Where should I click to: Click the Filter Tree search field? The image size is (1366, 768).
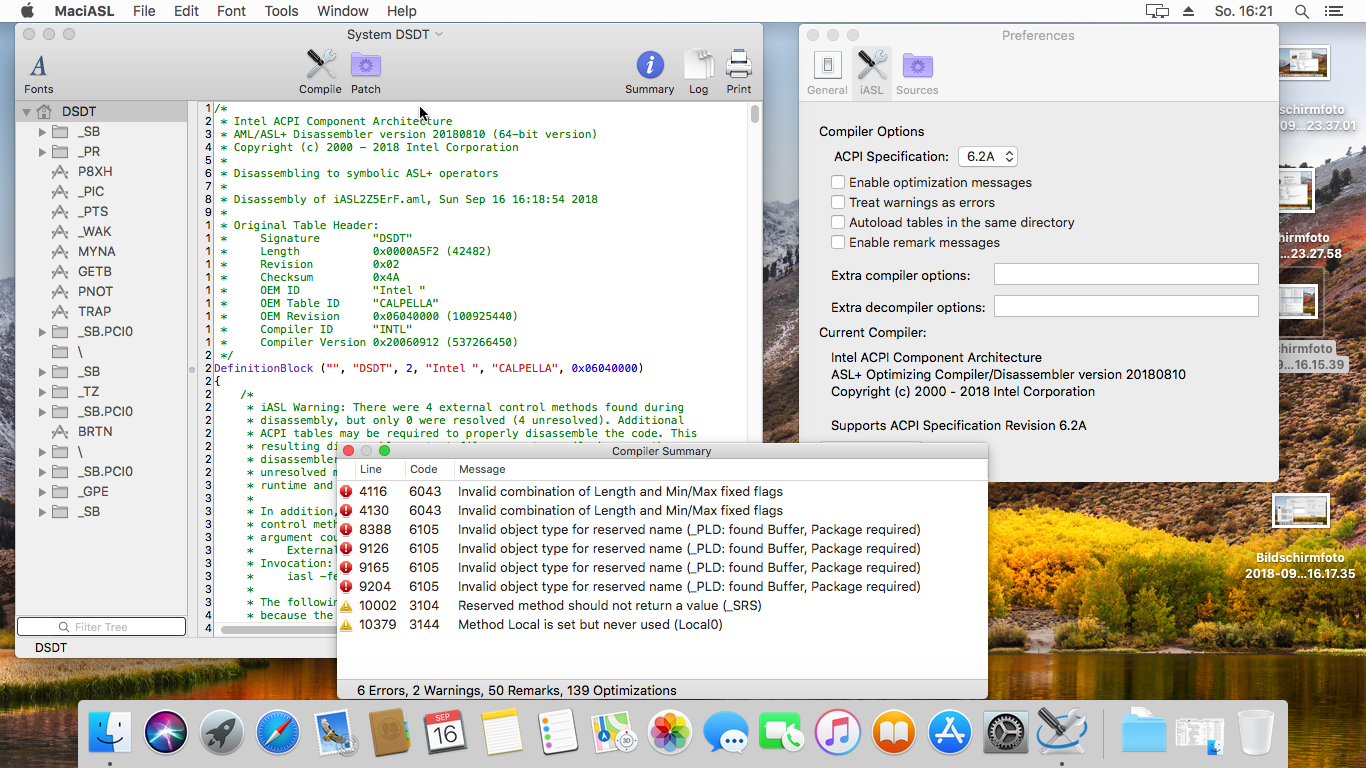tap(102, 627)
